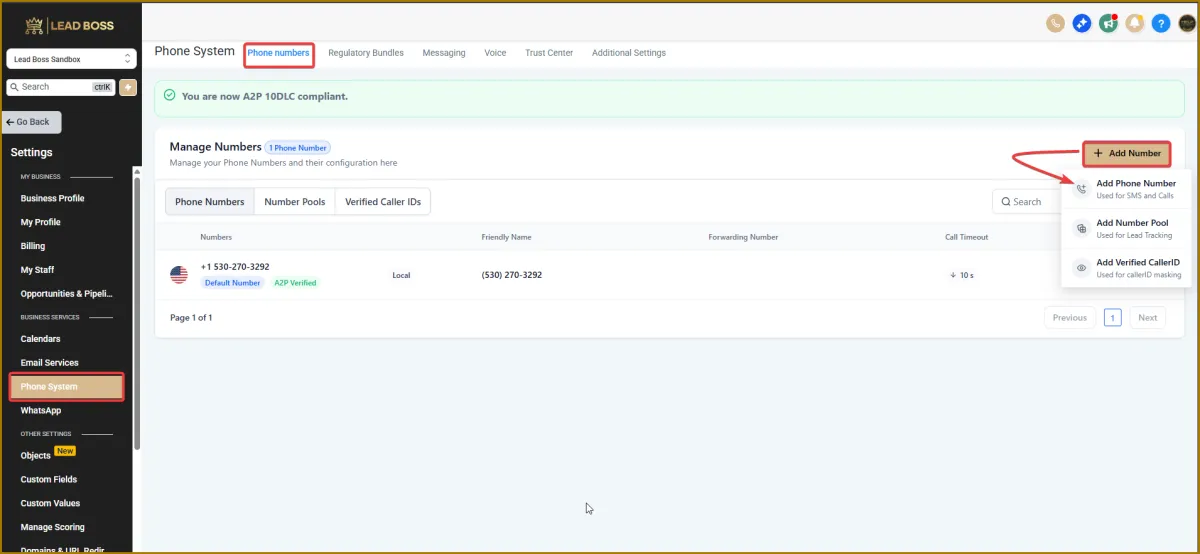The height and width of the screenshot is (554, 1200).
Task: Open the Voice tab
Action: click(x=495, y=53)
